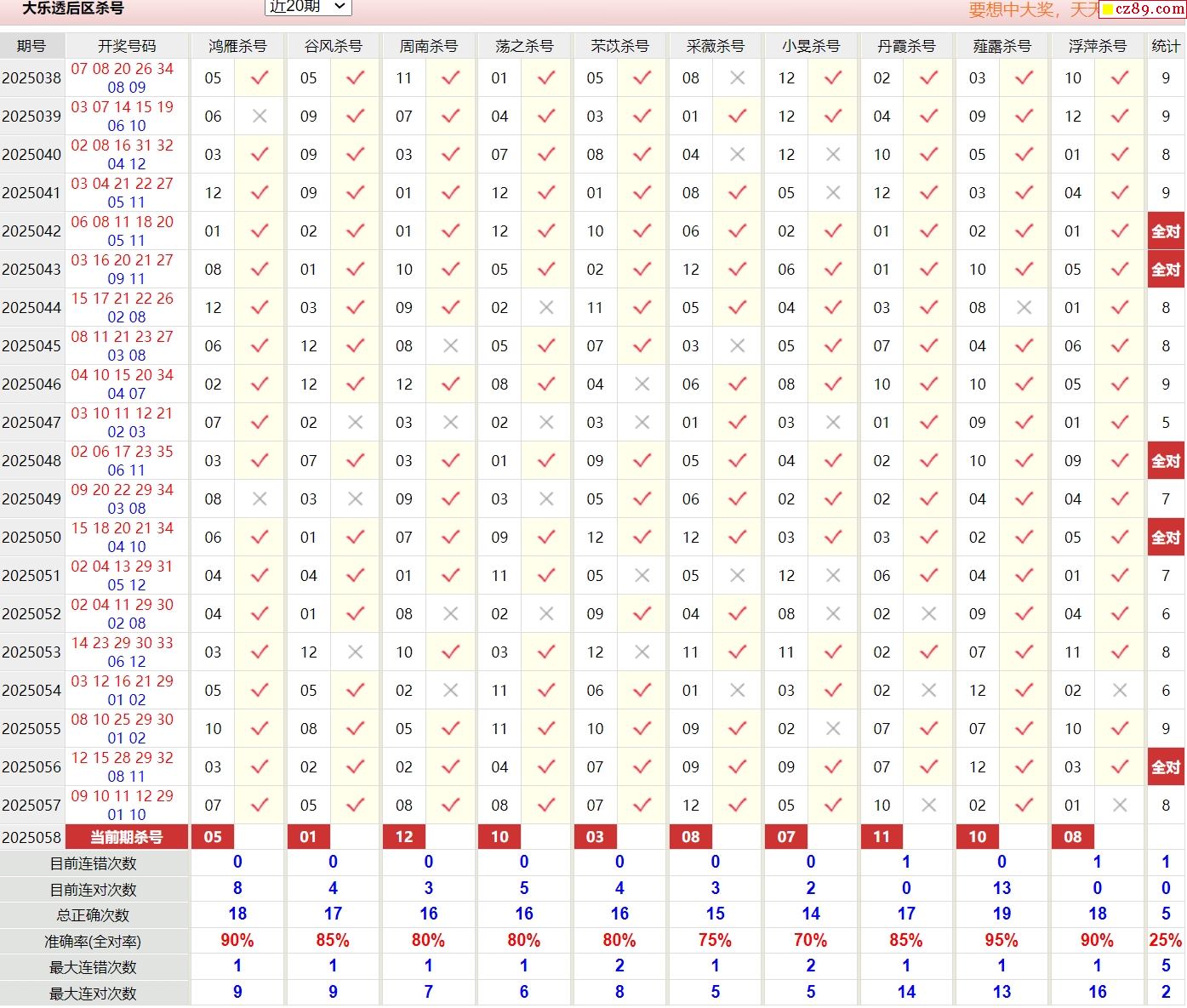Click current kill number 11 under 丹霞杀号
Viewport: 1187px width, 1008px height.
[882, 837]
